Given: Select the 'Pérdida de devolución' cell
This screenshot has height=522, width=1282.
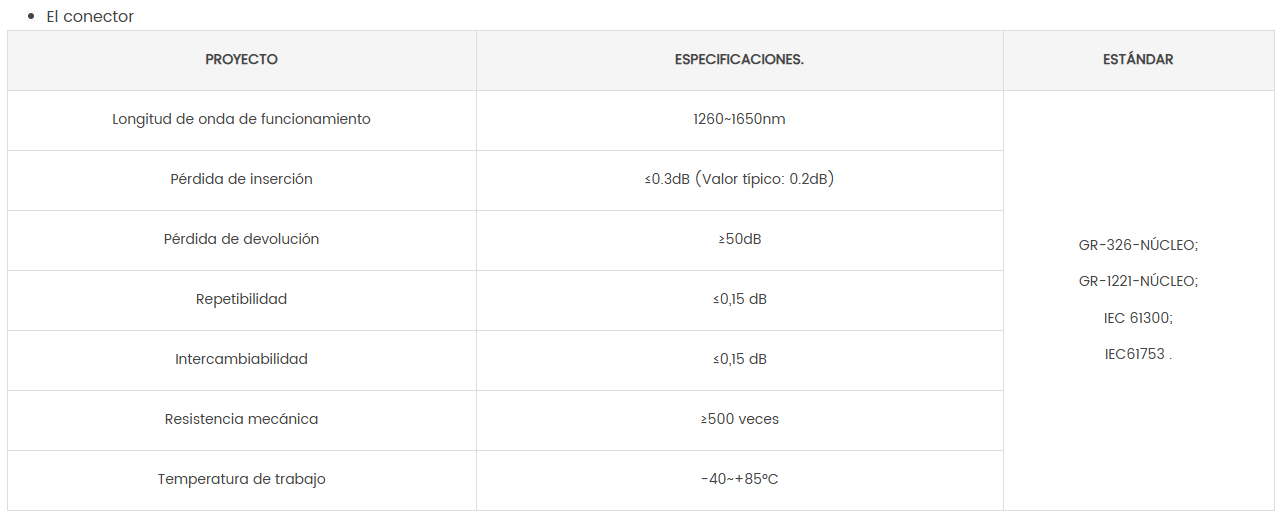Looking at the screenshot, I should click(242, 240).
